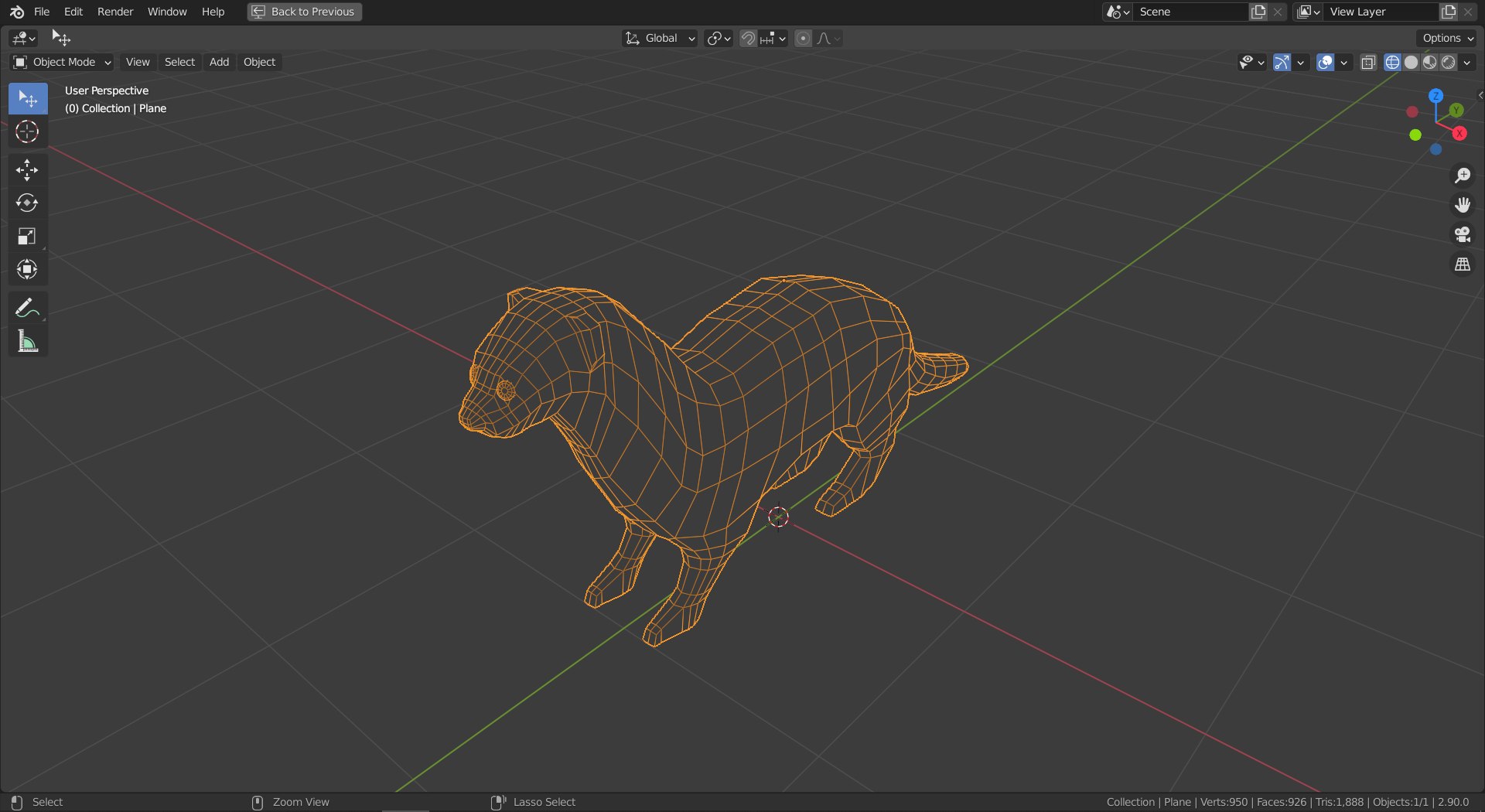This screenshot has height=812, width=1485.
Task: Click the 3D cursor in viewport
Action: [x=778, y=517]
